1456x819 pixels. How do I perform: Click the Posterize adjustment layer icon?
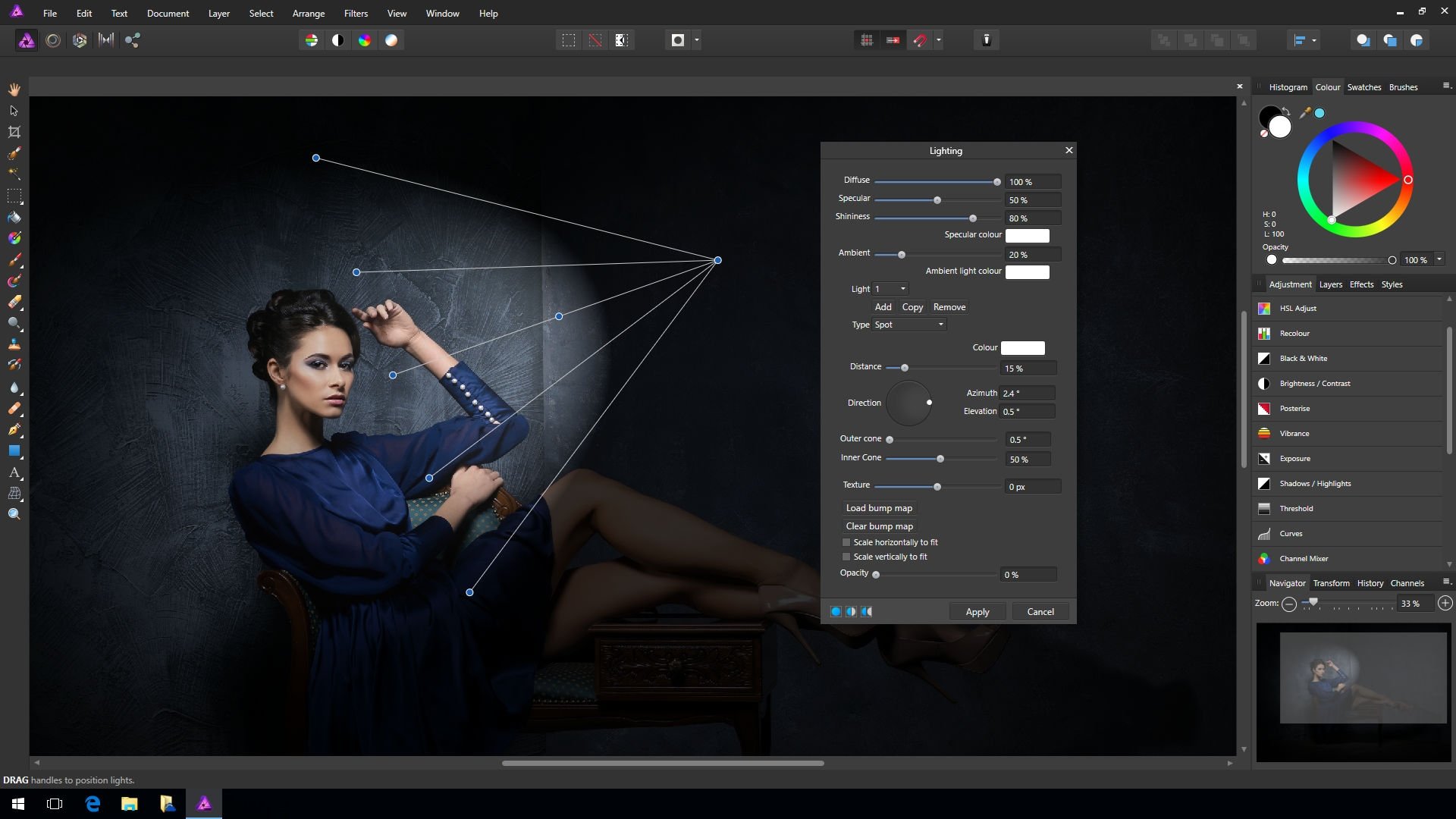pyautogui.click(x=1264, y=408)
